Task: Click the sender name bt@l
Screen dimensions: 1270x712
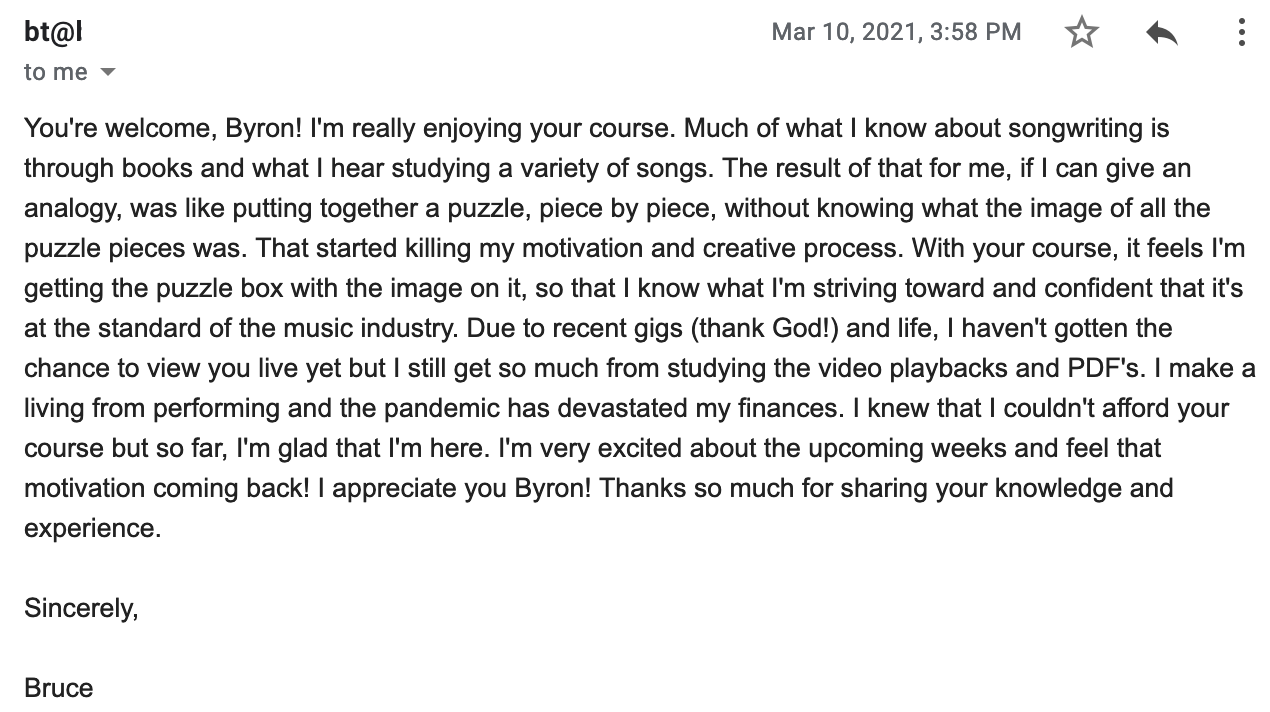Action: coord(53,32)
